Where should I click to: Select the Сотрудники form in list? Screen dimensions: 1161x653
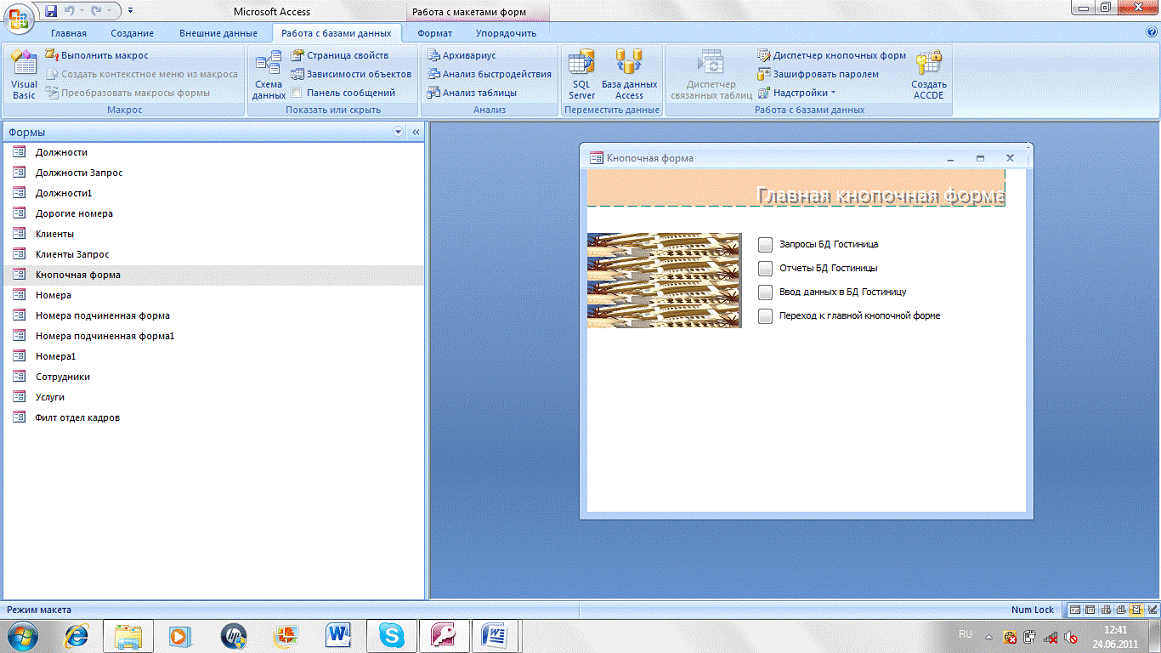(63, 377)
